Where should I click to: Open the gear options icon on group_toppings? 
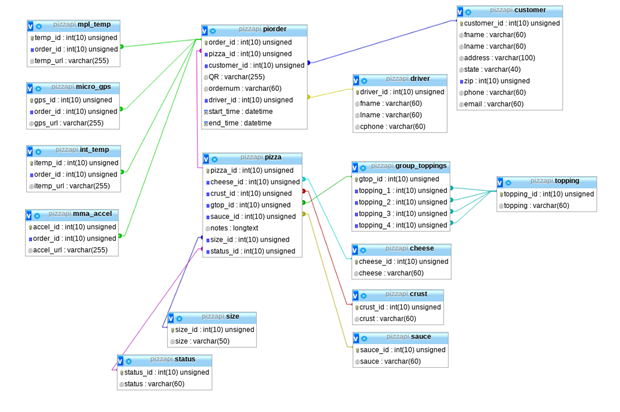pyautogui.click(x=363, y=168)
